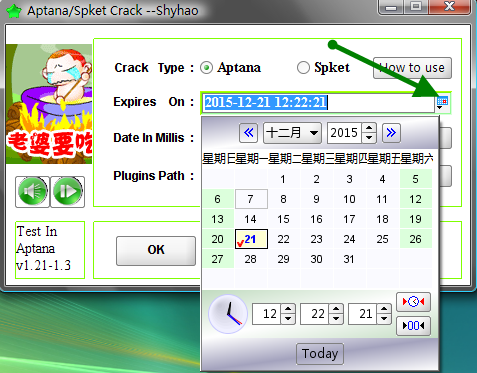Select day 7 in the calendar grid
The height and width of the screenshot is (373, 477).
(251, 199)
